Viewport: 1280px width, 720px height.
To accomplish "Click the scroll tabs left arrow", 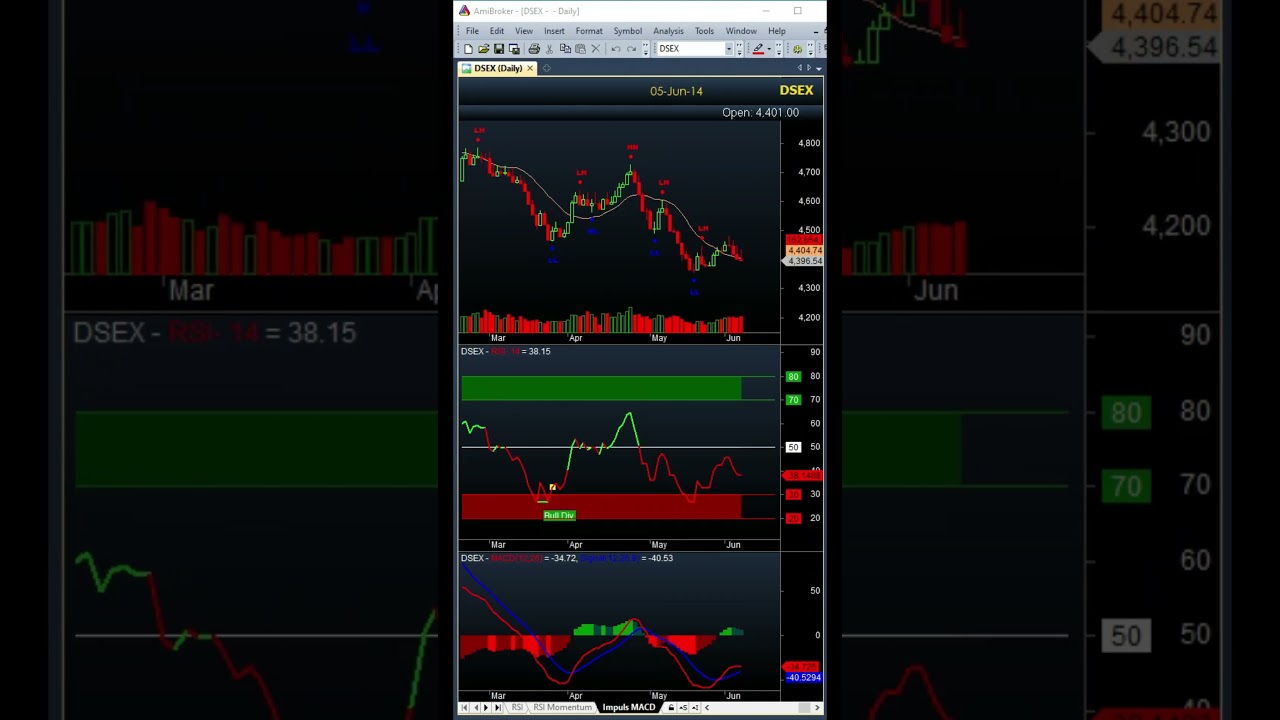I will pos(800,67).
